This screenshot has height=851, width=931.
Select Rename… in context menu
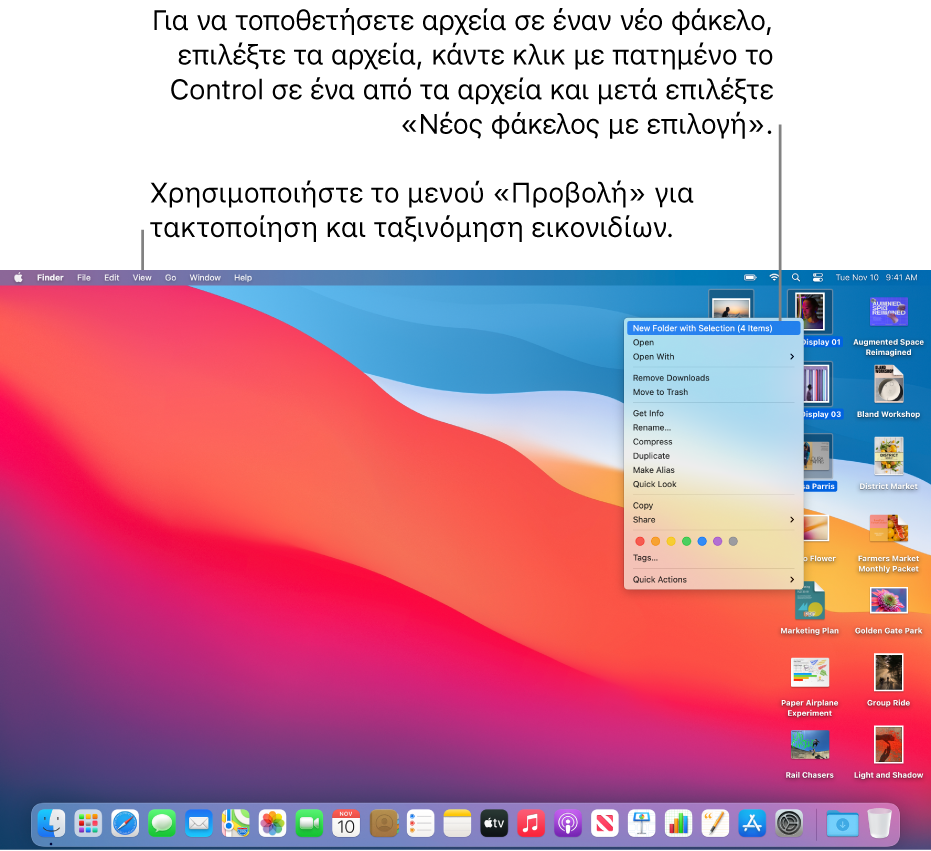[713, 428]
